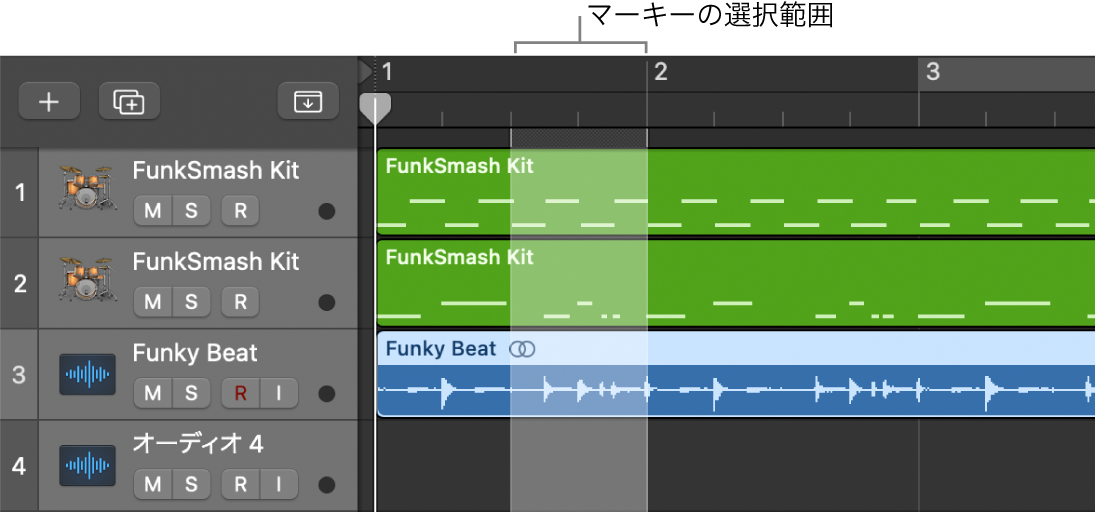Select track number 2 in header
The image size is (1096, 513).
pos(19,283)
